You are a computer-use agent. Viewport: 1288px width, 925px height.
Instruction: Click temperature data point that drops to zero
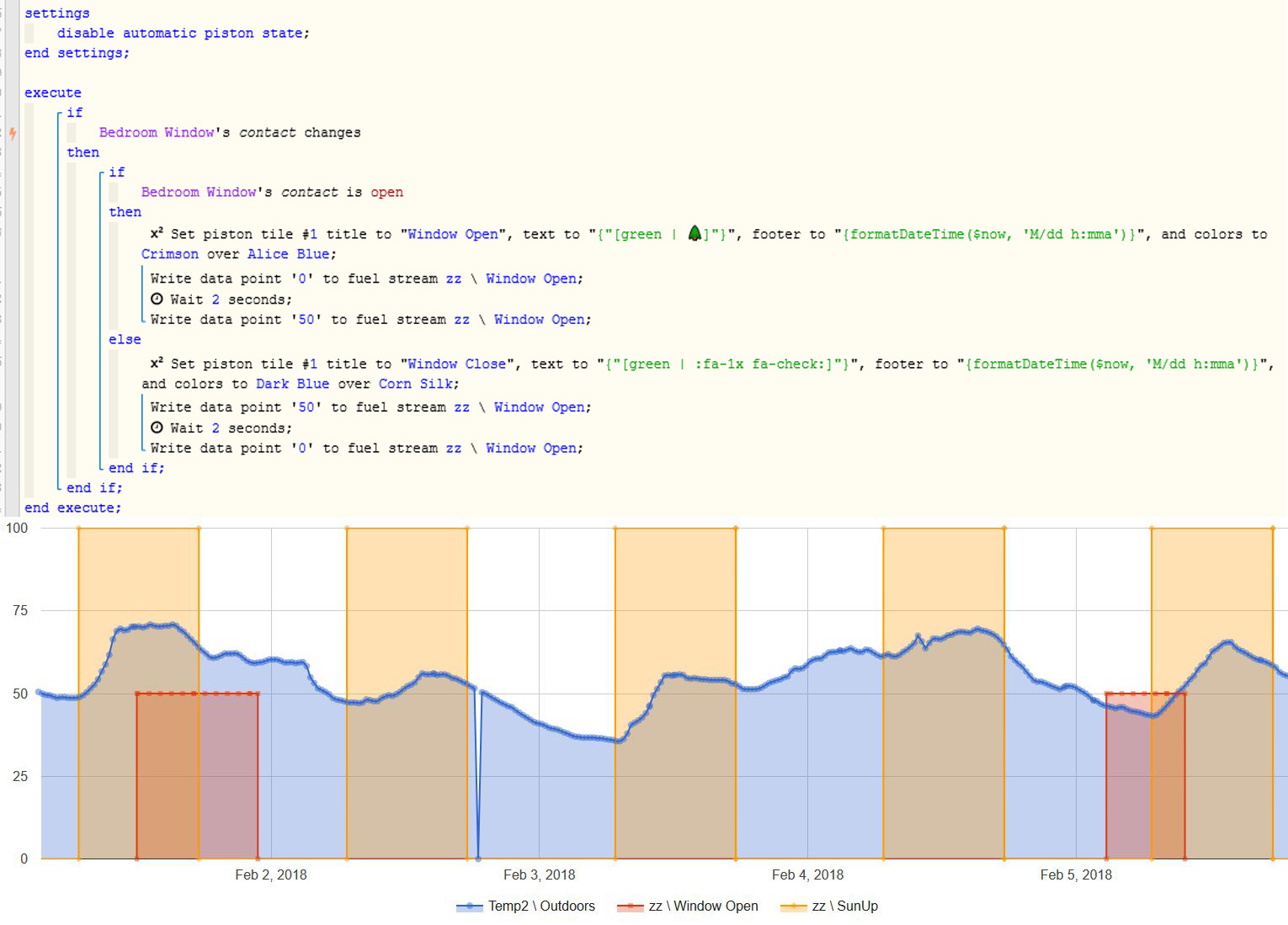478,859
